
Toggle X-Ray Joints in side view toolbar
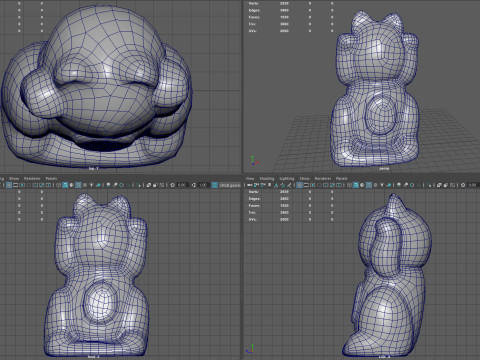tap(452, 185)
